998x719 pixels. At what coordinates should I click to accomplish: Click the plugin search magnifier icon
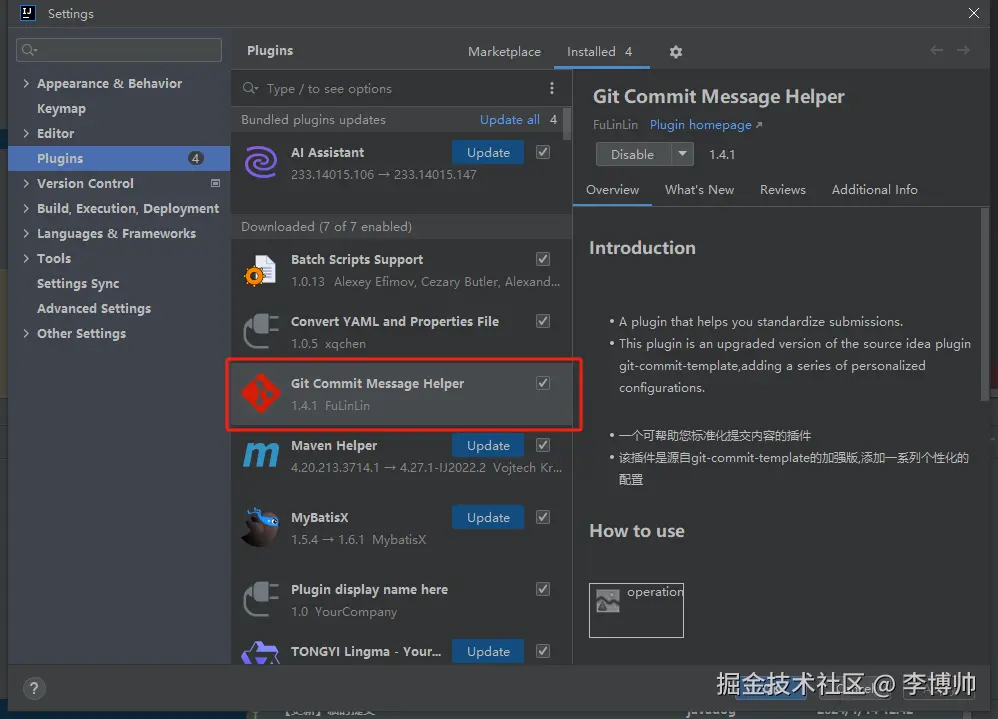(x=250, y=88)
